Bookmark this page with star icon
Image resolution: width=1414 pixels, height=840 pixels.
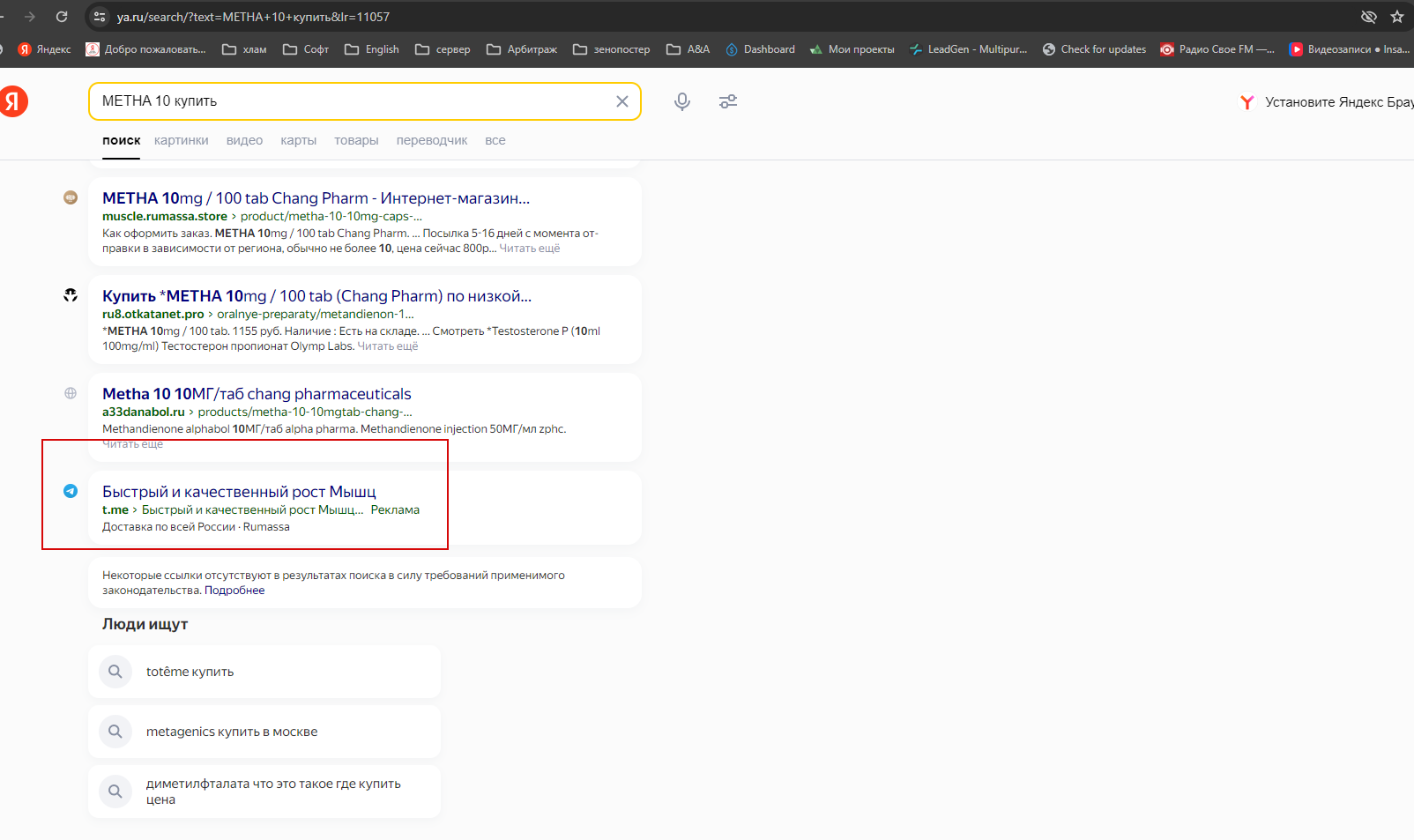tap(1396, 17)
